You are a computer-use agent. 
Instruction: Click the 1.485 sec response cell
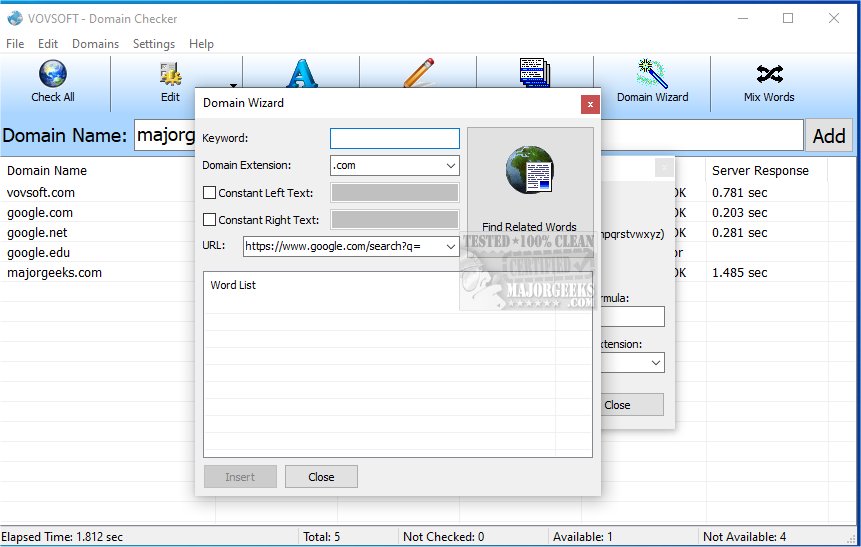739,273
